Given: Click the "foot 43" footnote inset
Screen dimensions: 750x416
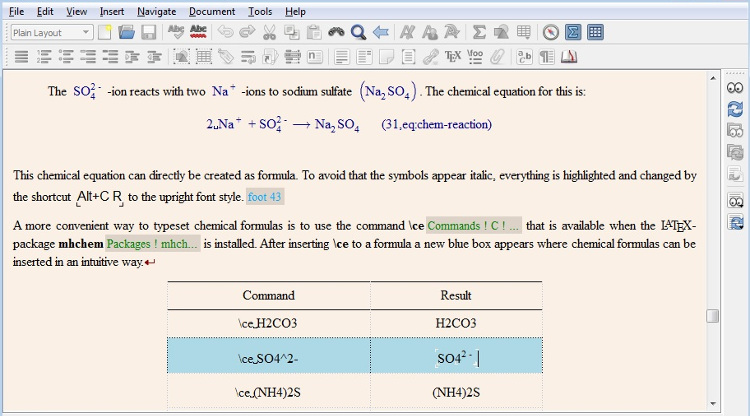Looking at the screenshot, I should pyautogui.click(x=265, y=197).
